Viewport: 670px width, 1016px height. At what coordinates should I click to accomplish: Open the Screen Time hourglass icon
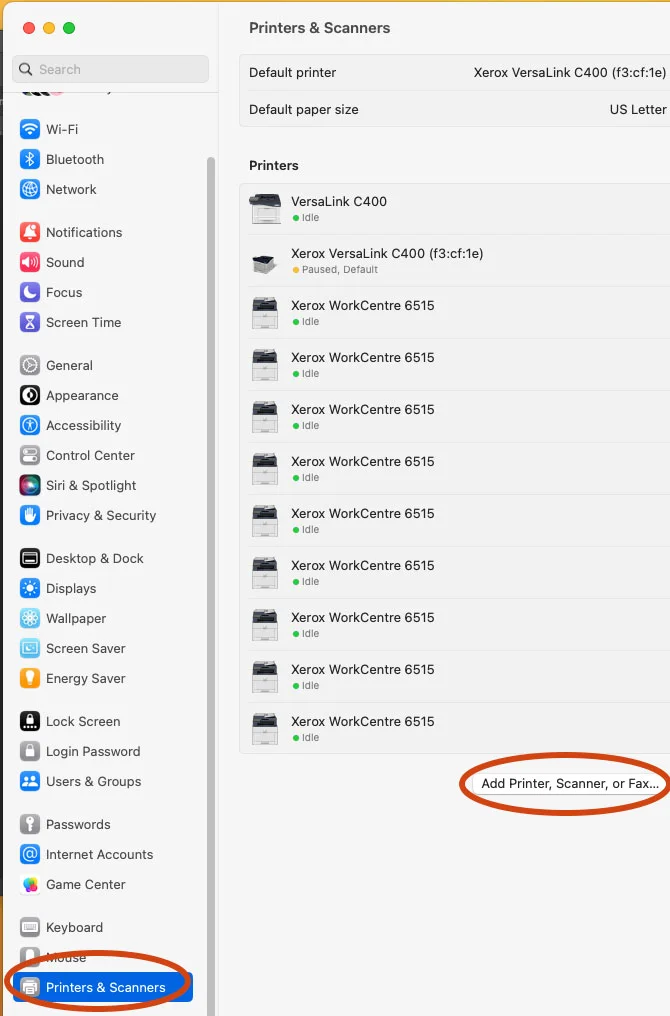[30, 322]
